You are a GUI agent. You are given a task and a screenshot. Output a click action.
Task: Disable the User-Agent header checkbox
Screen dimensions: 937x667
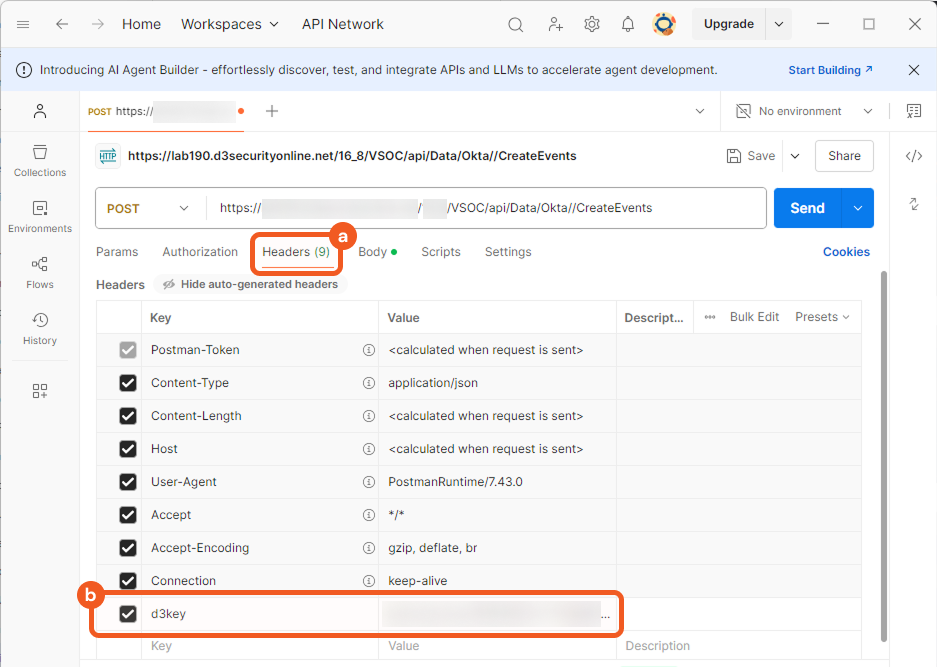coord(128,482)
